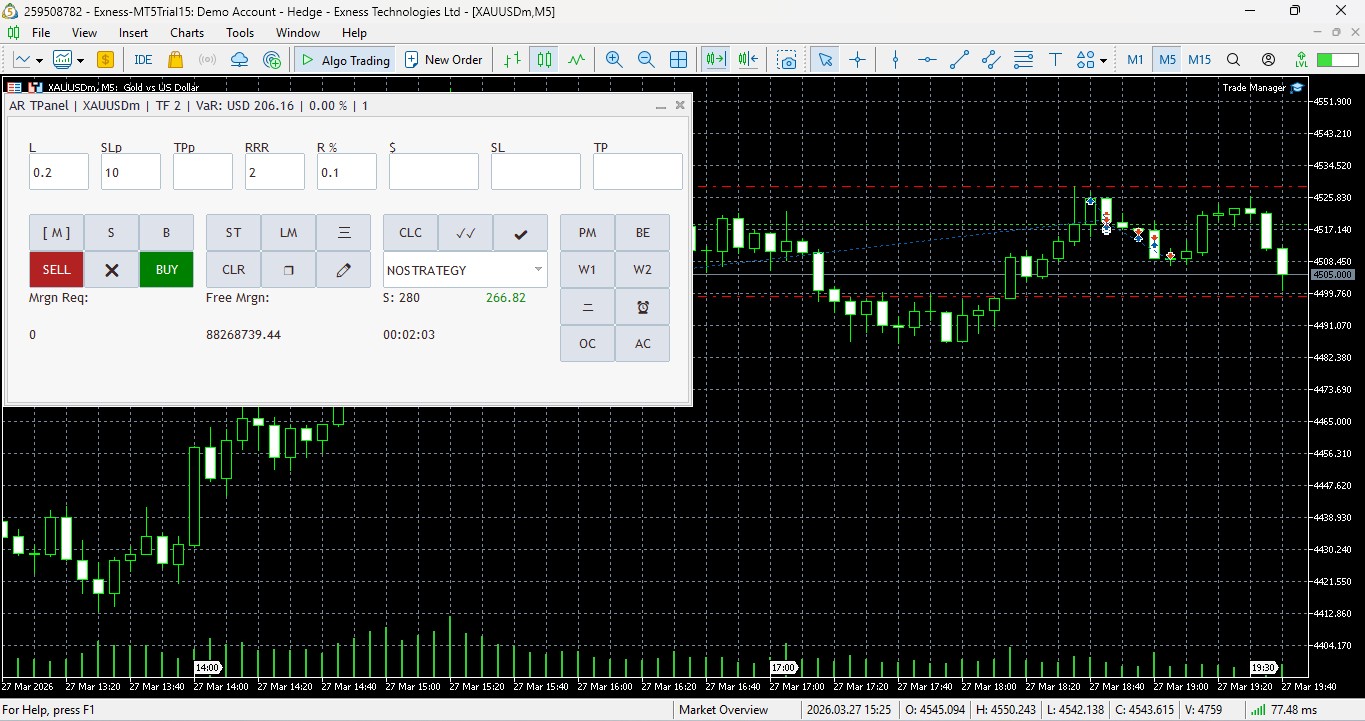Click inside the SLp input field
This screenshot has height=721, width=1365.
[130, 171]
